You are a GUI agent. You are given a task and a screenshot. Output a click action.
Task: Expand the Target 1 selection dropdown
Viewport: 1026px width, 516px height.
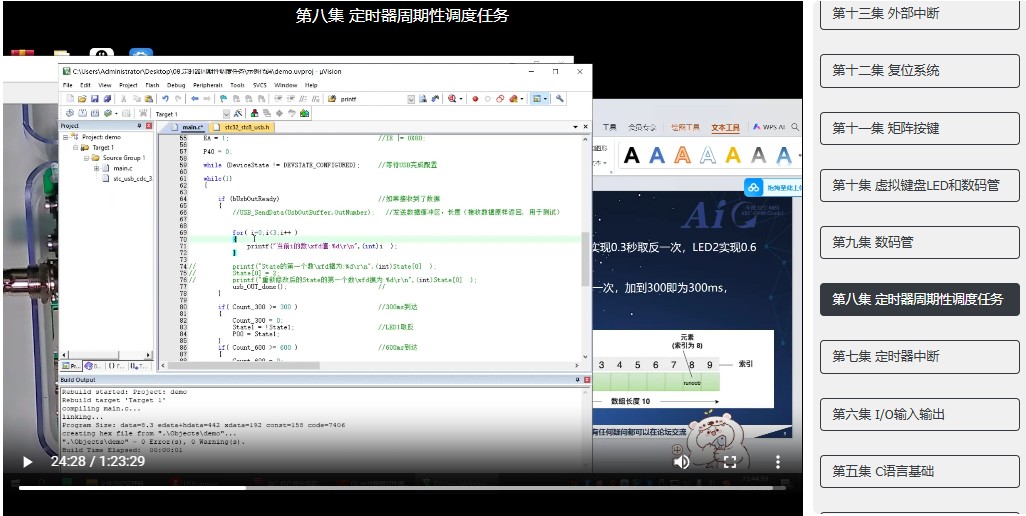[226, 114]
